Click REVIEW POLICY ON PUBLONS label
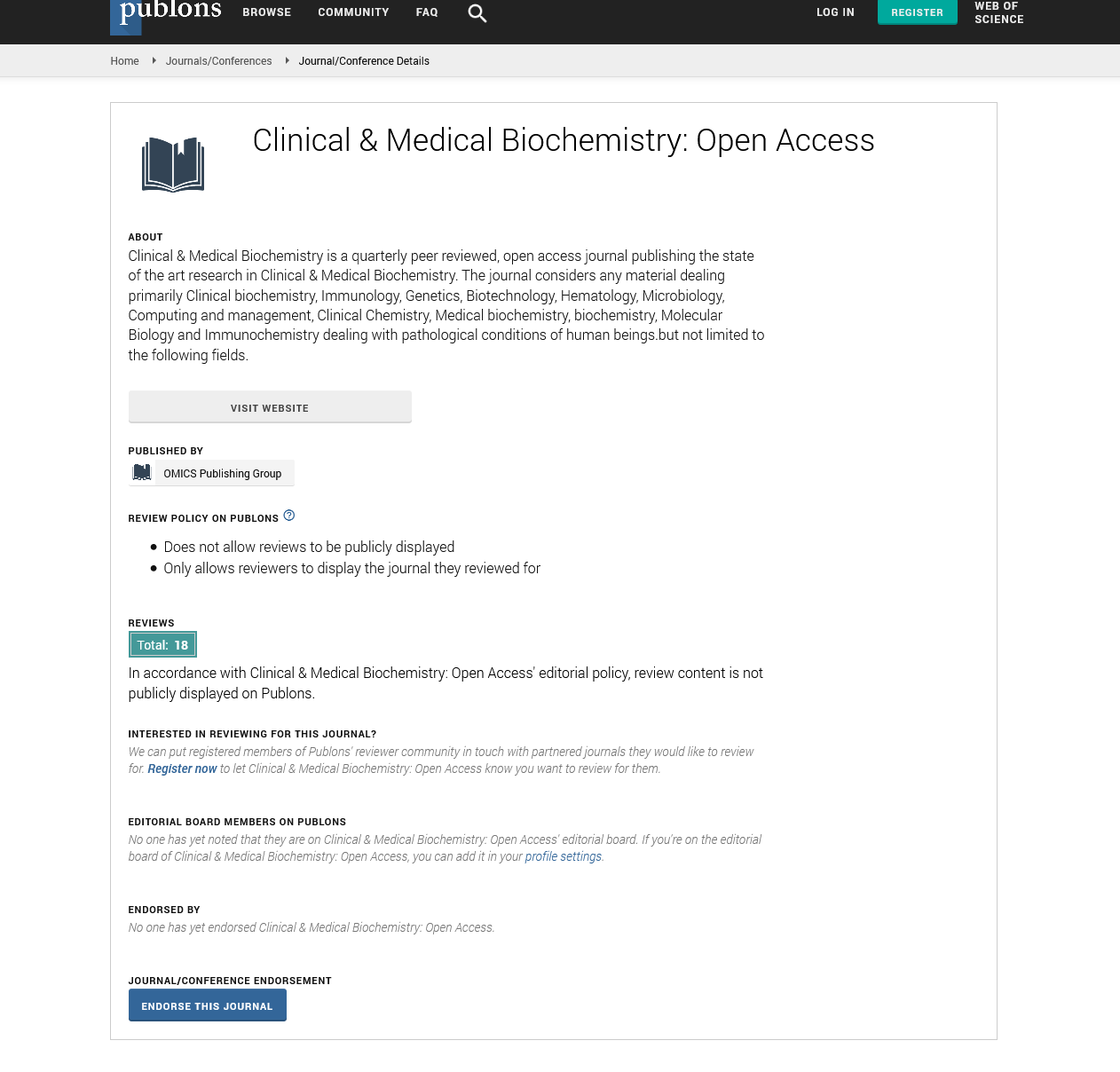 203,518
